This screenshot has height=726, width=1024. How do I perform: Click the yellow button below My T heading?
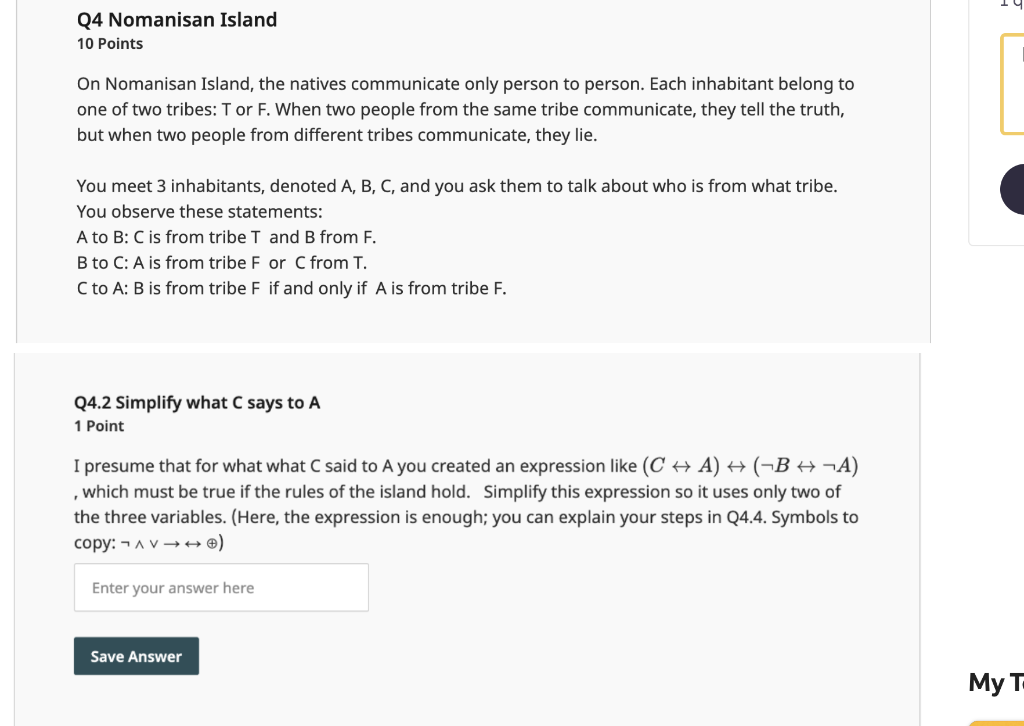pos(1000,722)
